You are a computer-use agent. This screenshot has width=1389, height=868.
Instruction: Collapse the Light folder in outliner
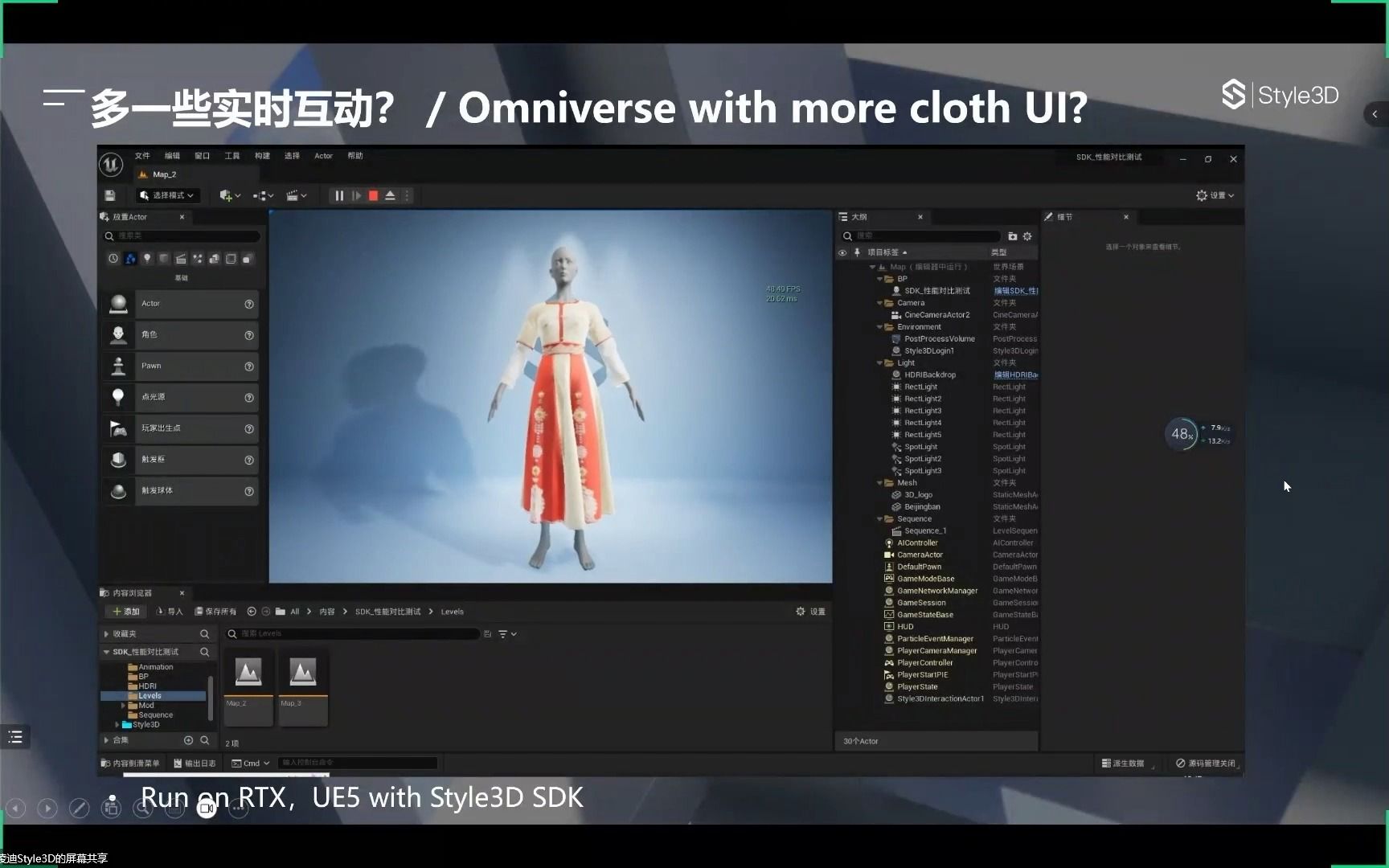(x=879, y=363)
